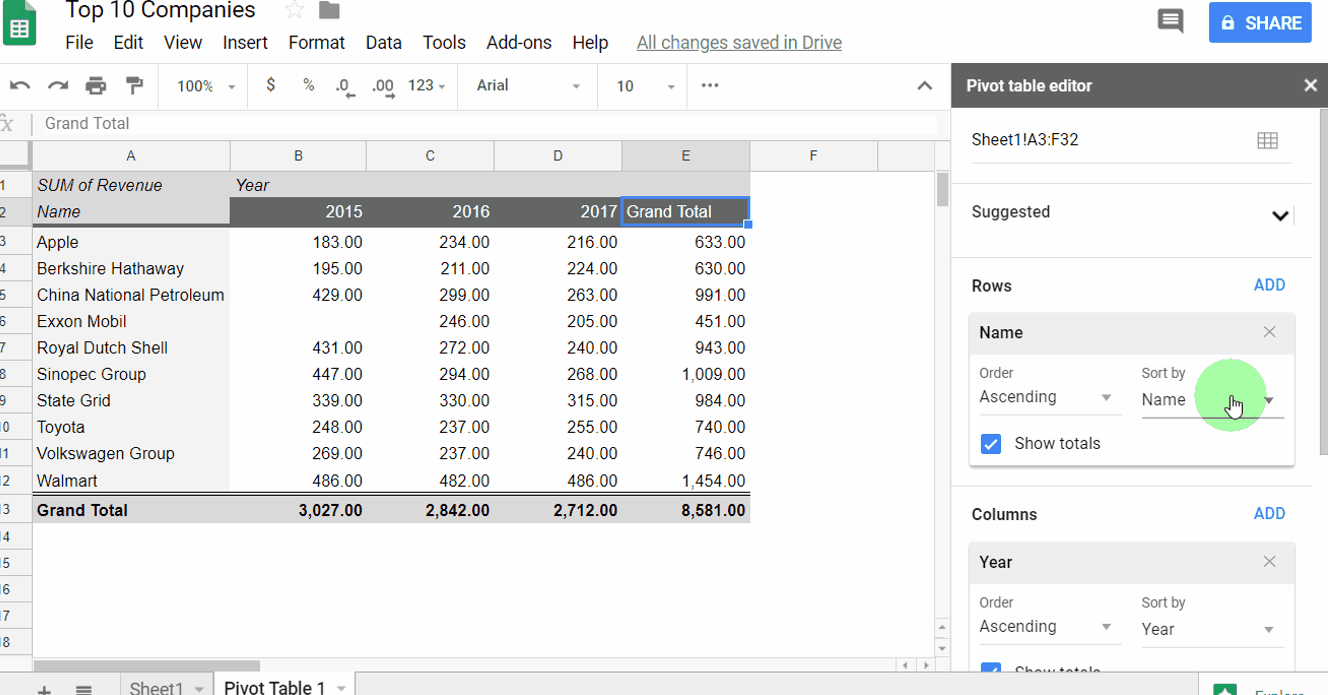
Task: Select the cell showing 8,581.00
Action: (x=686, y=510)
